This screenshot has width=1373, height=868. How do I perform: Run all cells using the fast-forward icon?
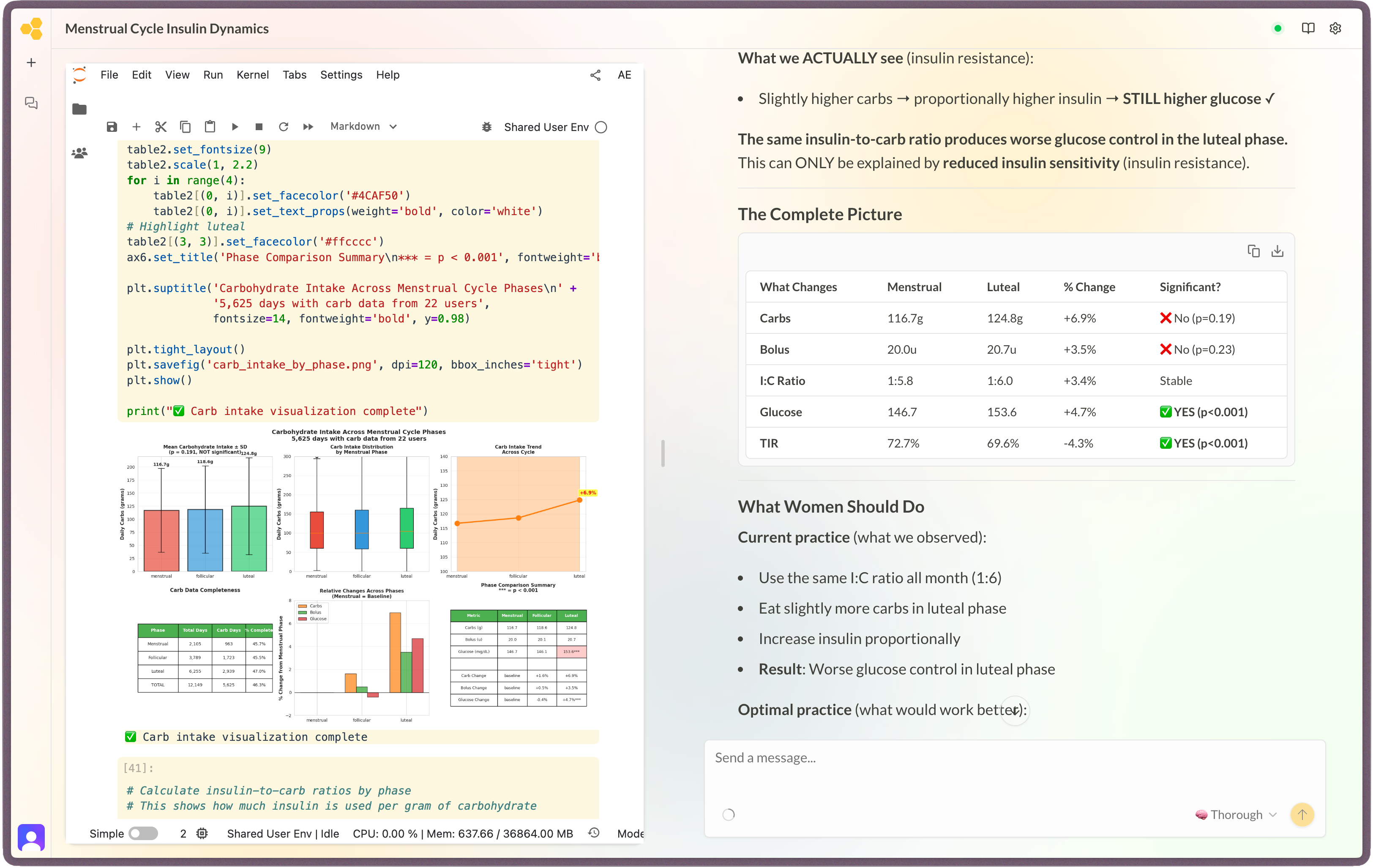[x=308, y=126]
